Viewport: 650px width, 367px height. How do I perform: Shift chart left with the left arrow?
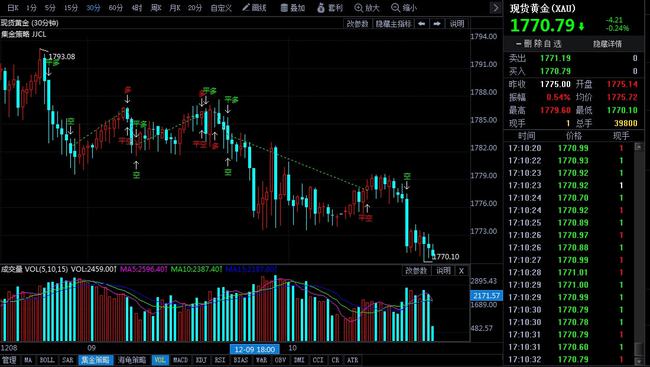(422, 24)
